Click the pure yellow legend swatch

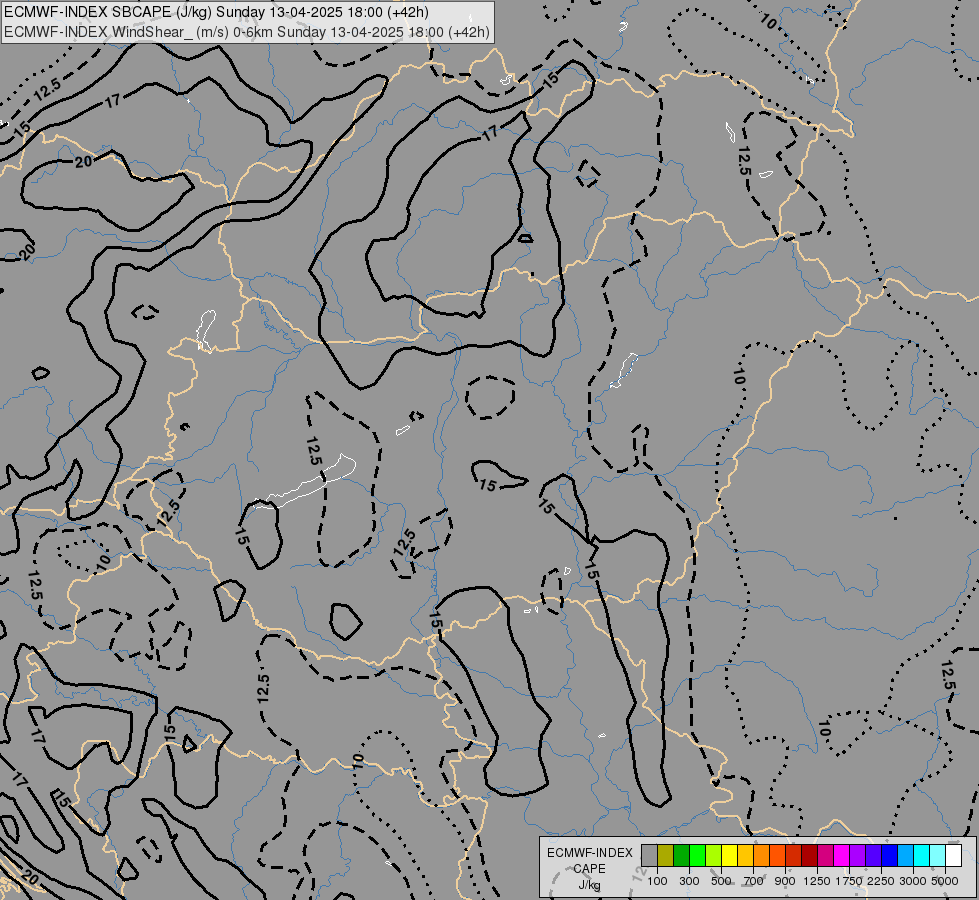pos(729,855)
